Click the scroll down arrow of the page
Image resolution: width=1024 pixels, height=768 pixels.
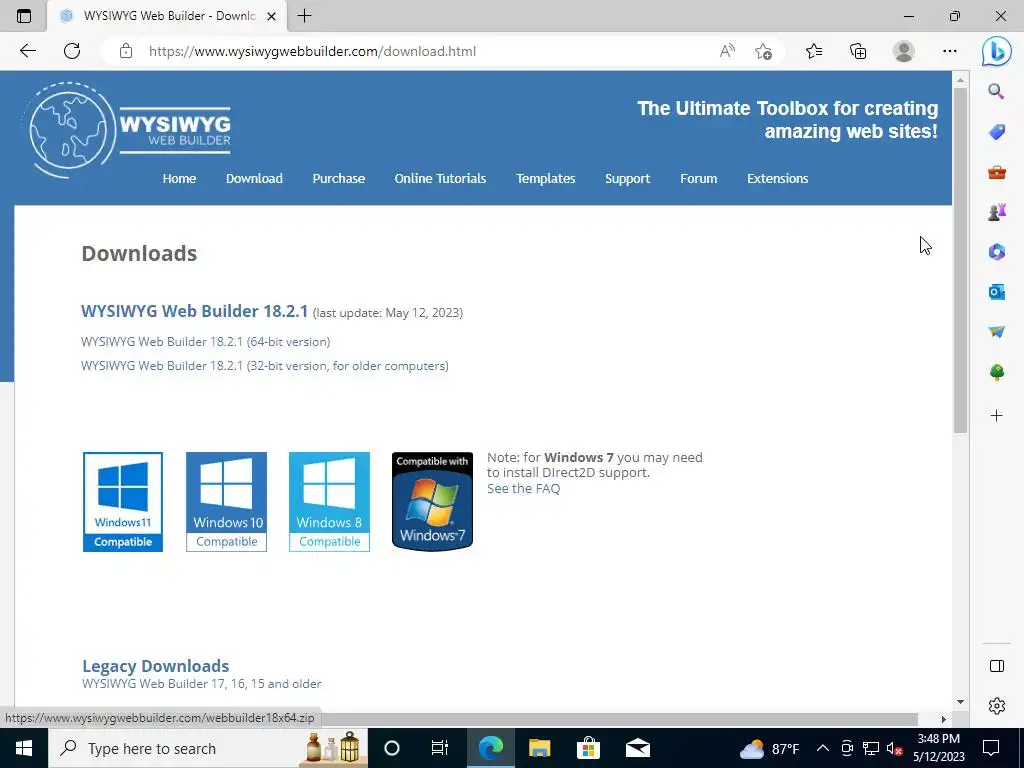pyautogui.click(x=959, y=702)
